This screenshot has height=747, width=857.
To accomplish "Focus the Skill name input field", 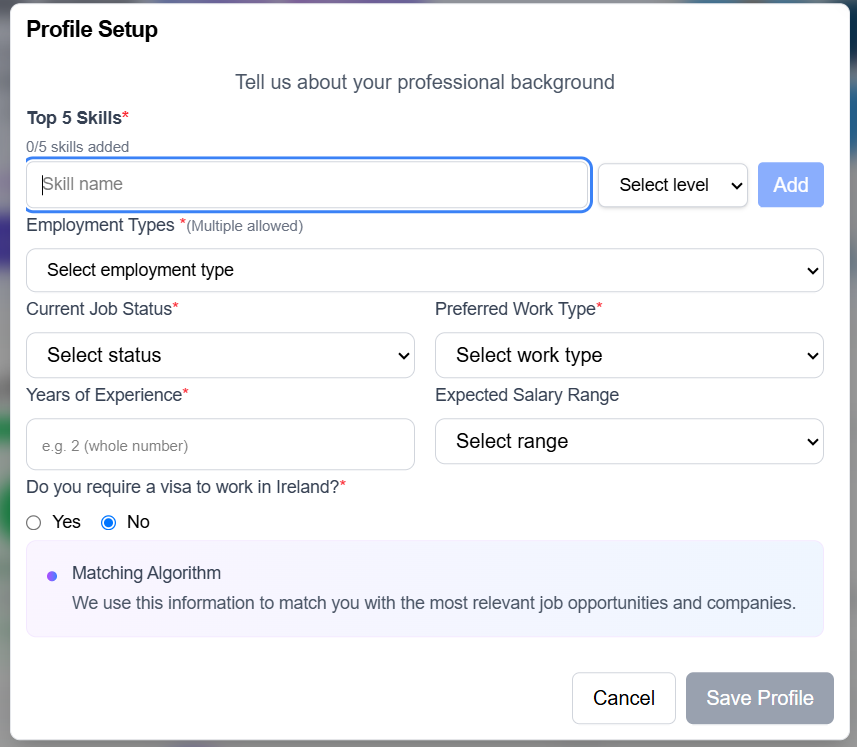I will point(308,185).
